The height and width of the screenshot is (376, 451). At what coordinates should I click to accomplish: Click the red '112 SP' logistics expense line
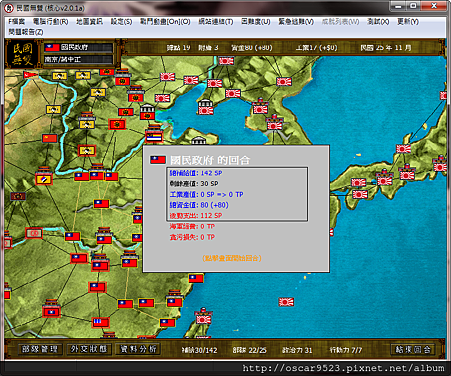coord(196,216)
